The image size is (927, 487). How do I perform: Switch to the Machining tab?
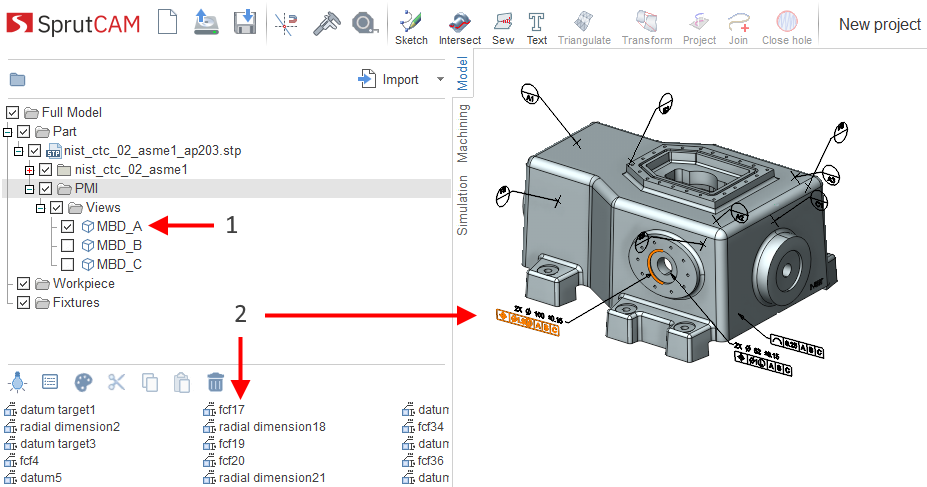463,132
